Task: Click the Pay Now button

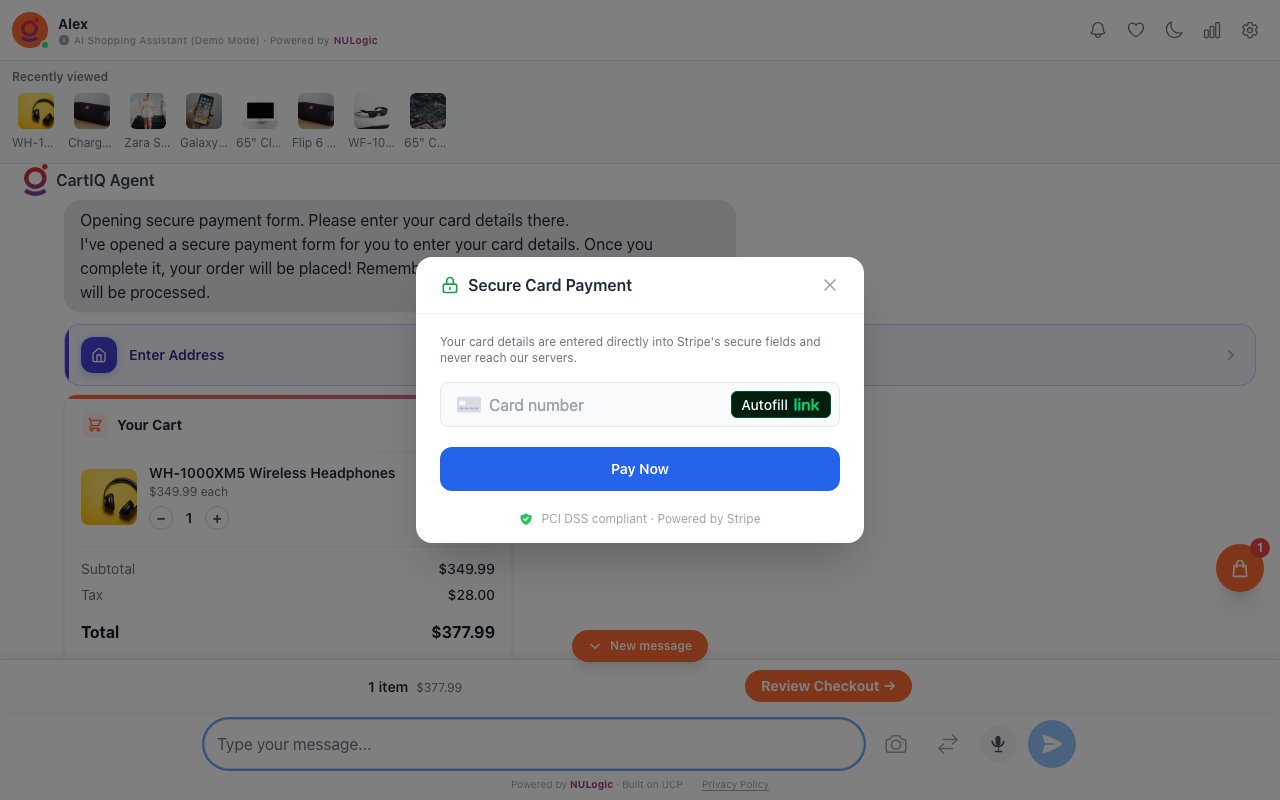Action: pyautogui.click(x=639, y=469)
